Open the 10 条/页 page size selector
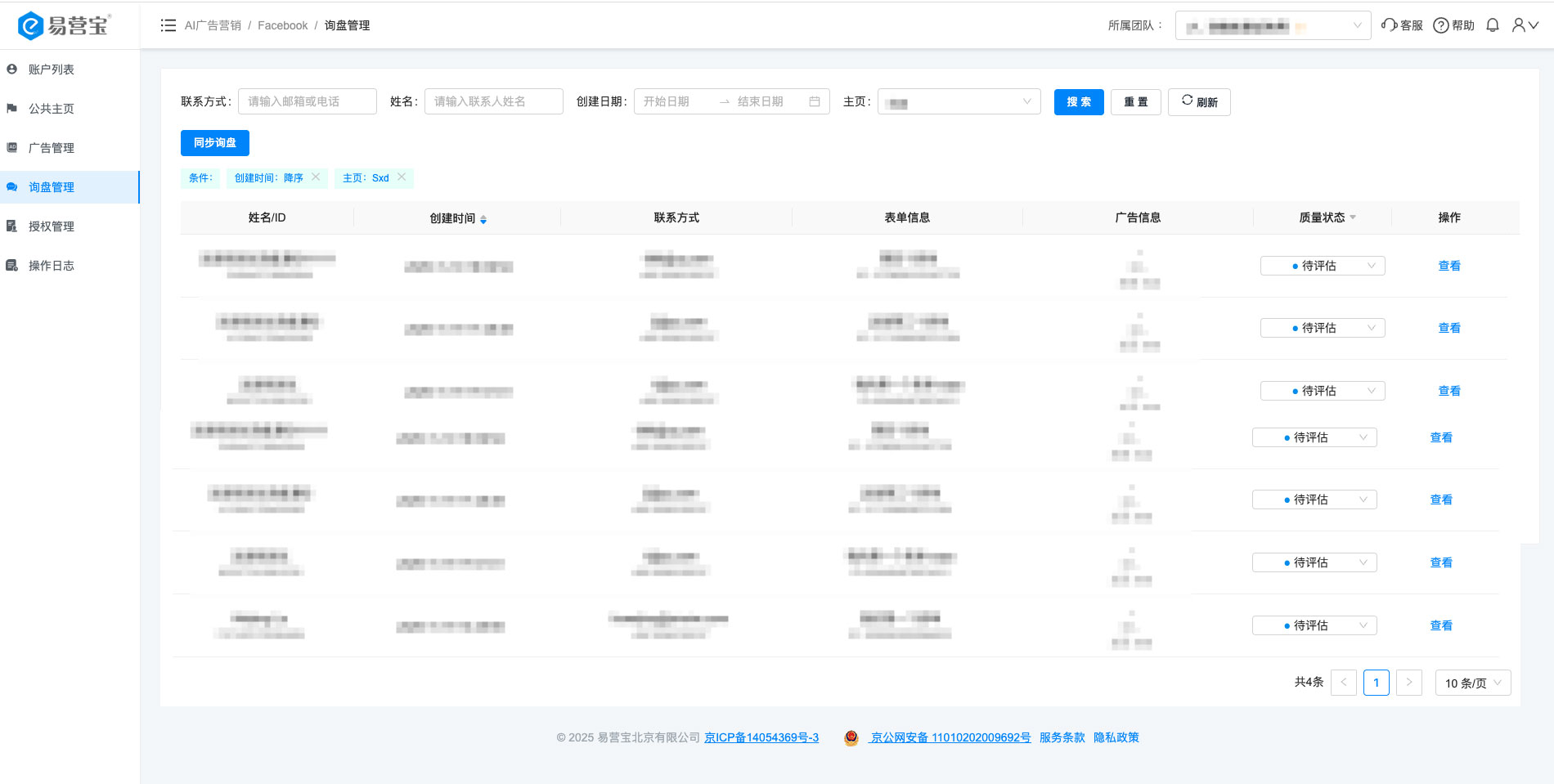The image size is (1554, 784). click(x=1472, y=683)
